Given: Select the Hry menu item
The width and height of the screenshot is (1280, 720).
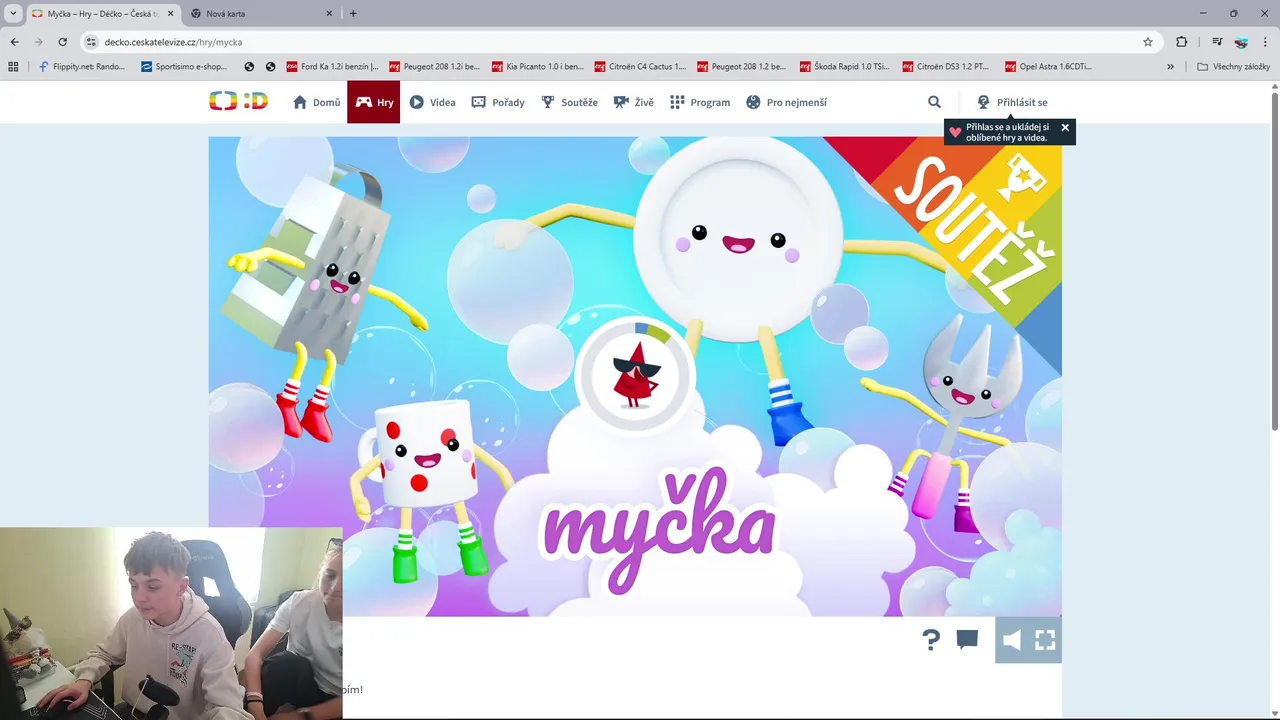Looking at the screenshot, I should click(374, 102).
